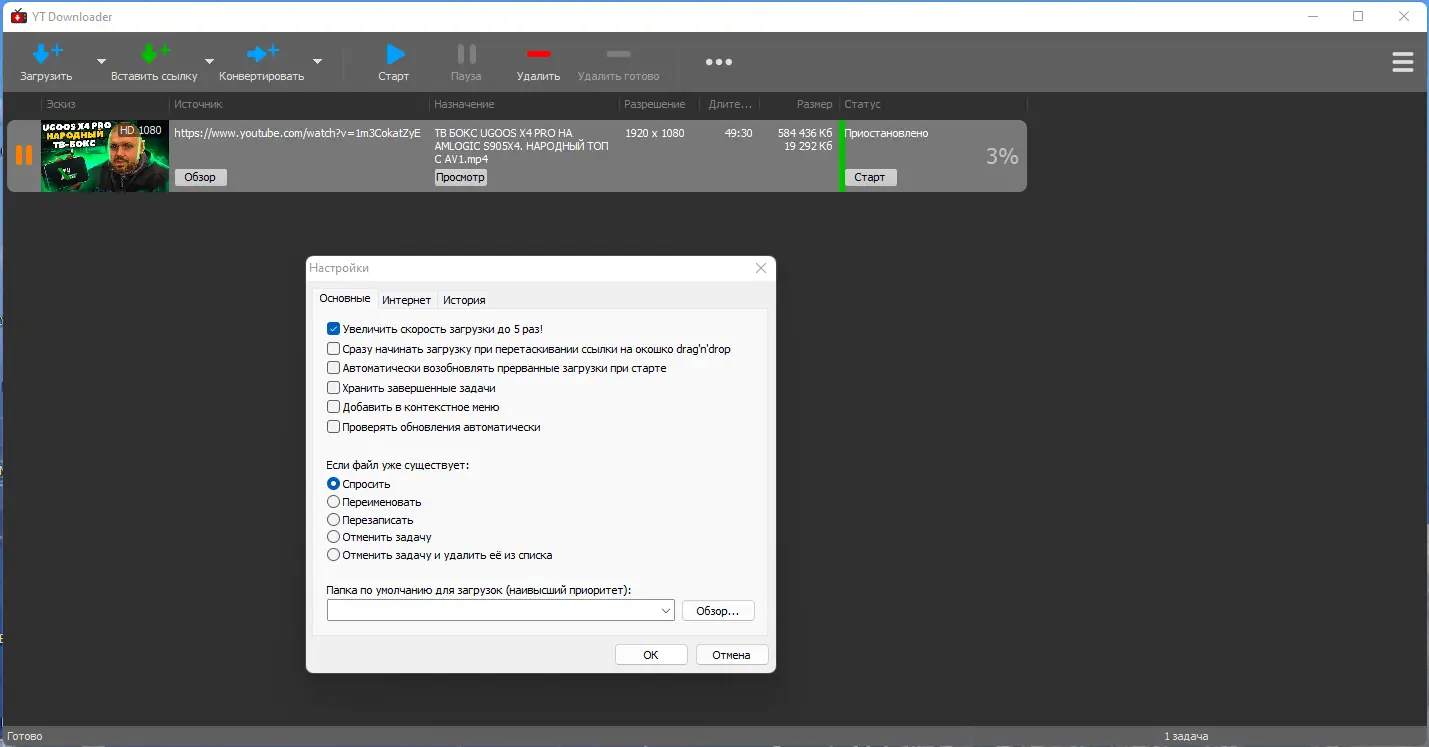Click the Загрузить download icon in toolbar
The width and height of the screenshot is (1429, 747).
pyautogui.click(x=47, y=54)
